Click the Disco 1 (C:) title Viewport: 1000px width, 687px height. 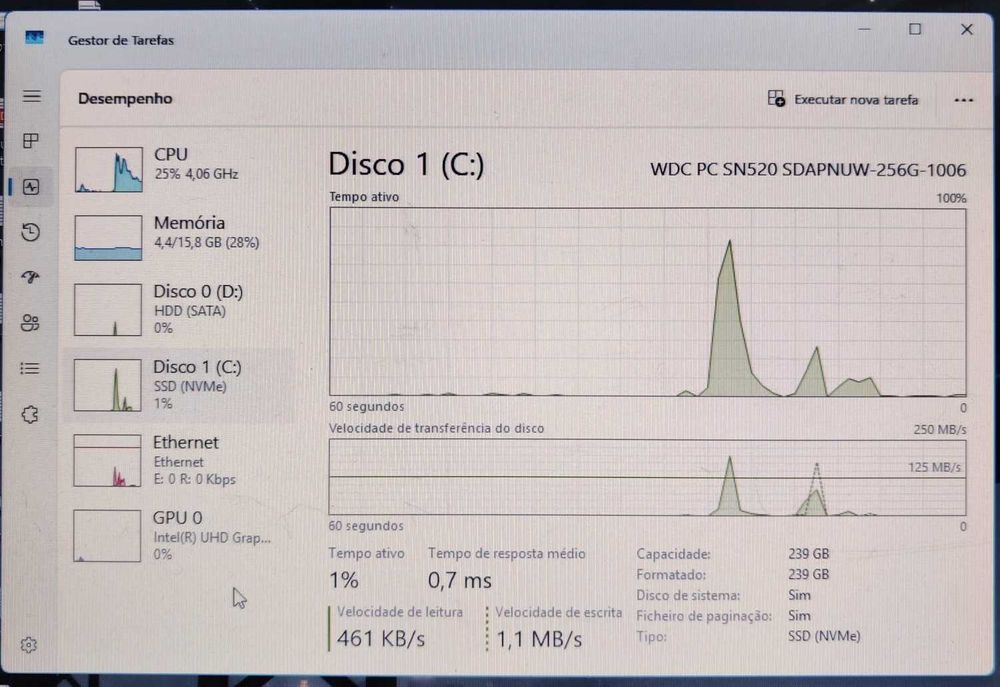(406, 165)
